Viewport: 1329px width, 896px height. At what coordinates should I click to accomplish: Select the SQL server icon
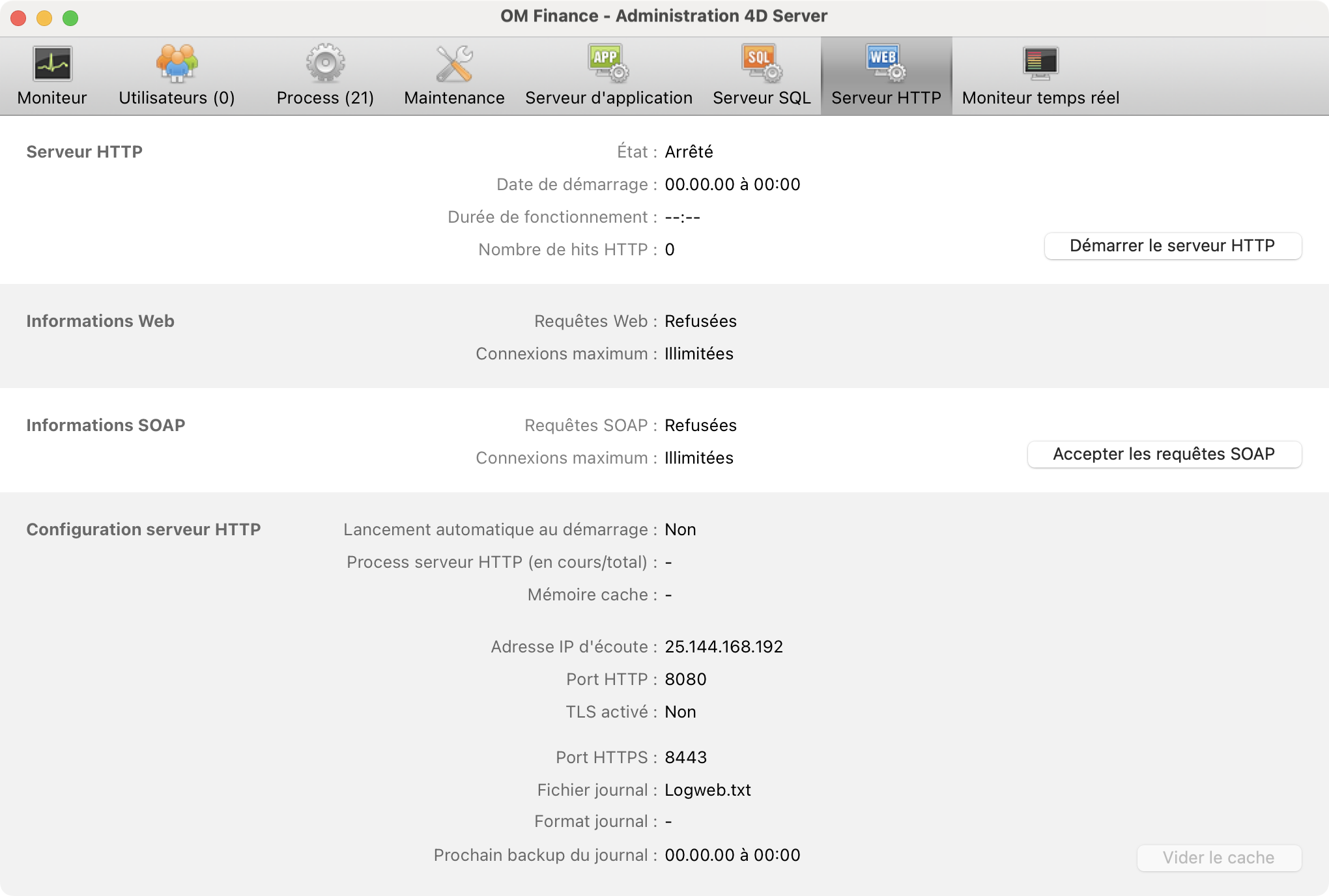(762, 64)
